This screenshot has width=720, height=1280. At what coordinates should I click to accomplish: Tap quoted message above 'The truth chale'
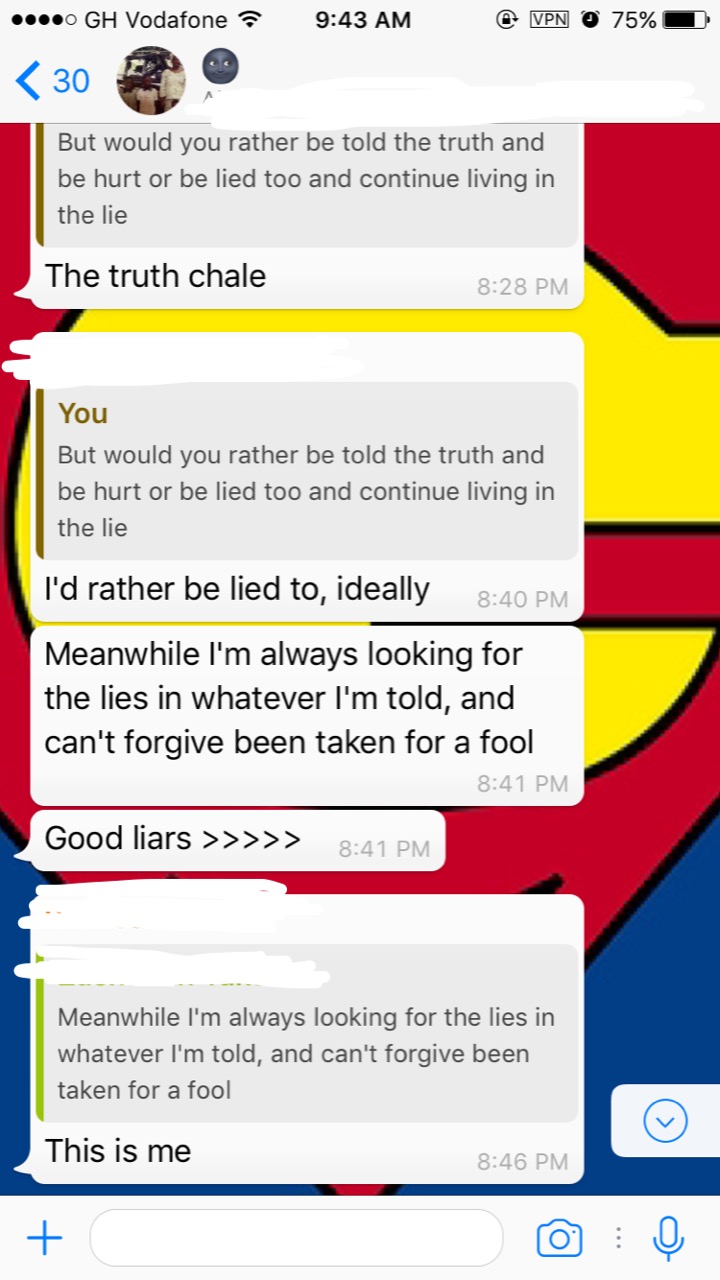(x=307, y=185)
